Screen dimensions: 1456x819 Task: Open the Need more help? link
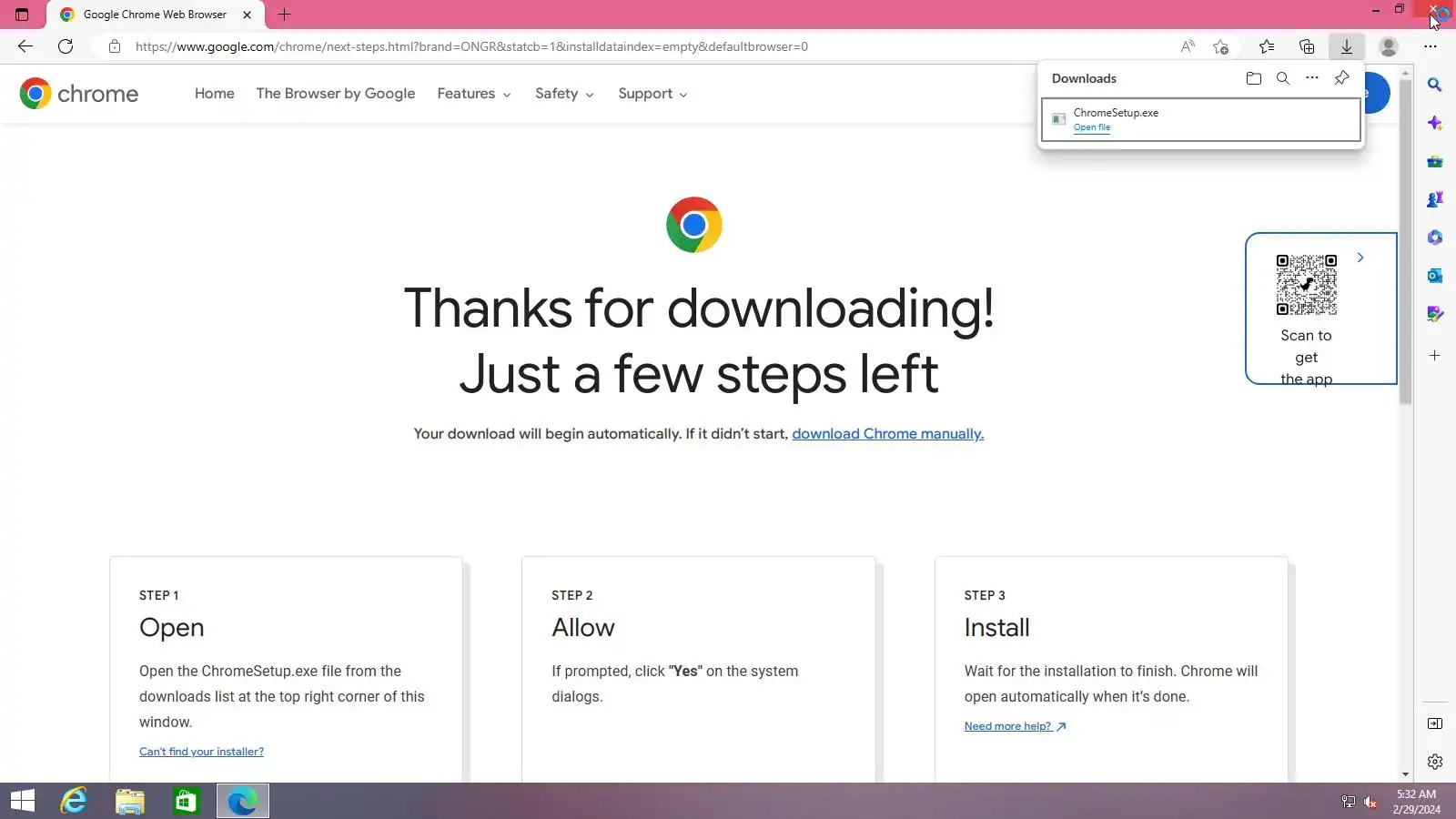coord(1015,726)
